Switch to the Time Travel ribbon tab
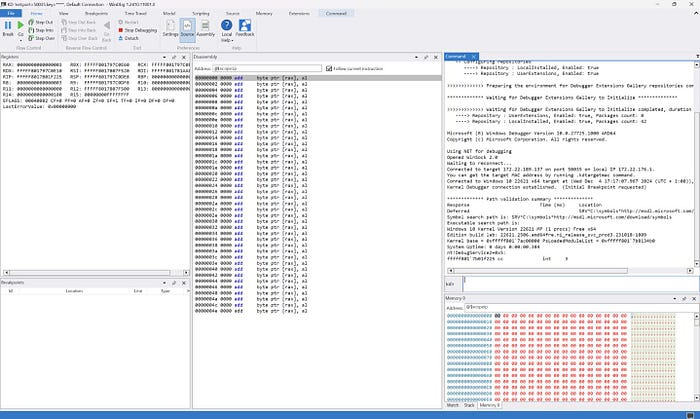Screen dimensions: 700x419 [x=135, y=13]
